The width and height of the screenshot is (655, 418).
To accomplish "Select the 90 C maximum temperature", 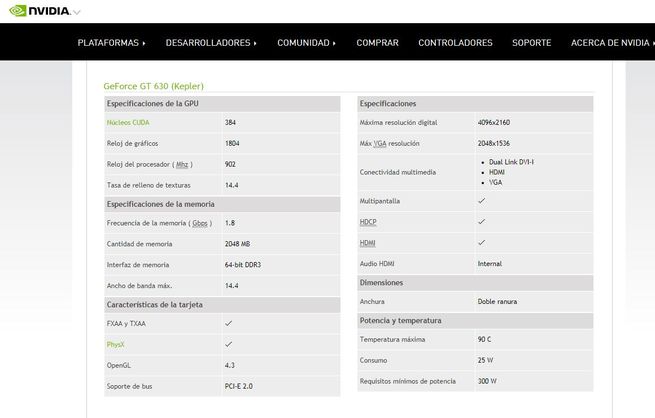I will pos(484,339).
